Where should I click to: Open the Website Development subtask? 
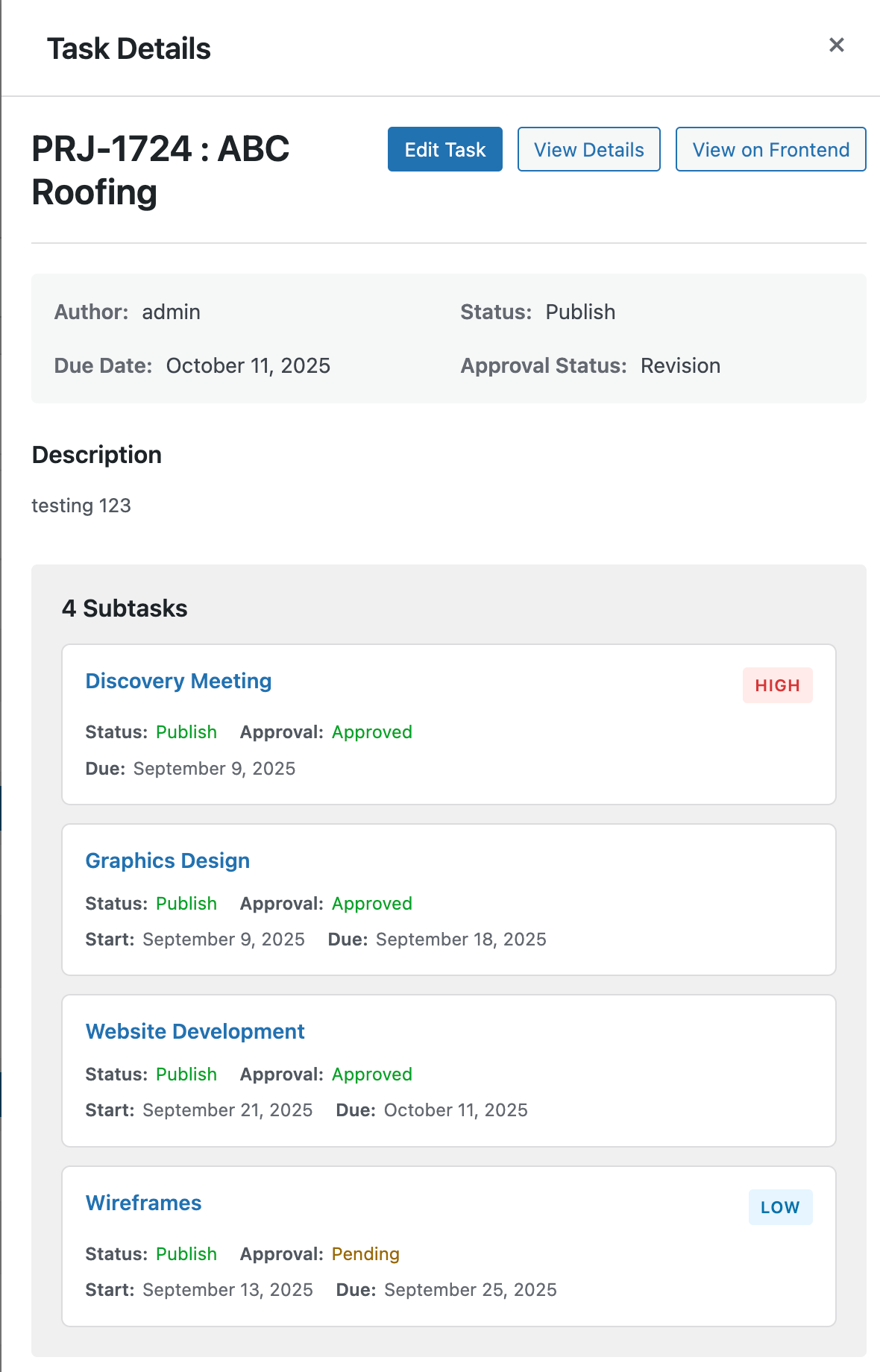(x=195, y=1031)
